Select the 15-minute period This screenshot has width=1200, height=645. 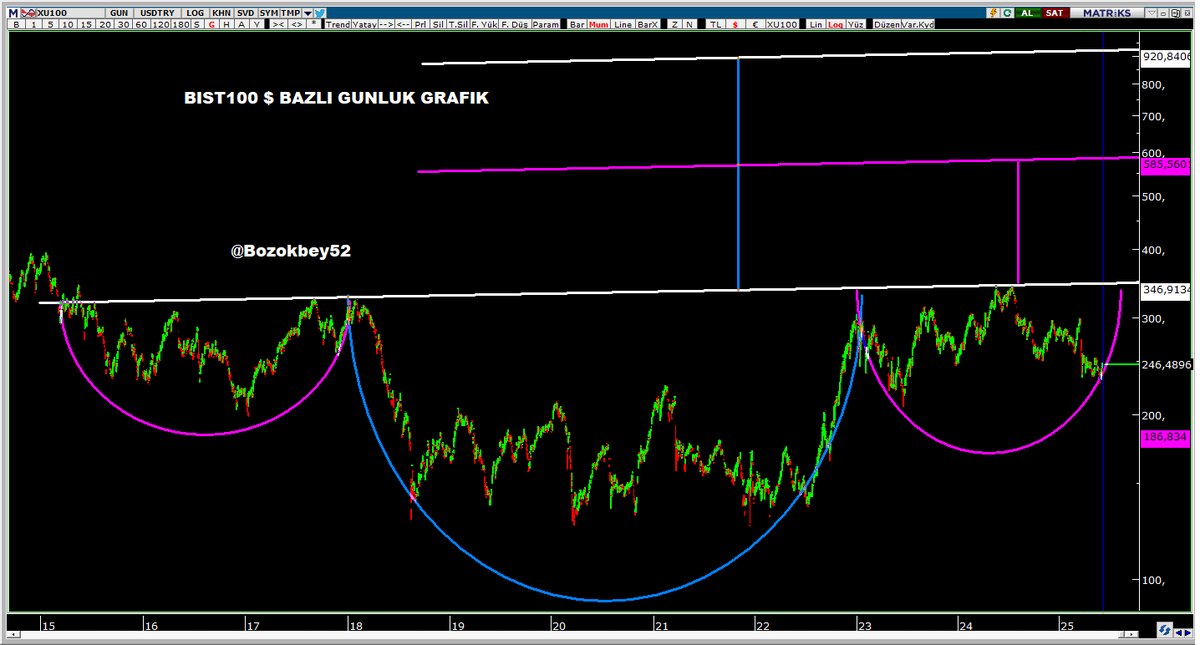[x=86, y=24]
